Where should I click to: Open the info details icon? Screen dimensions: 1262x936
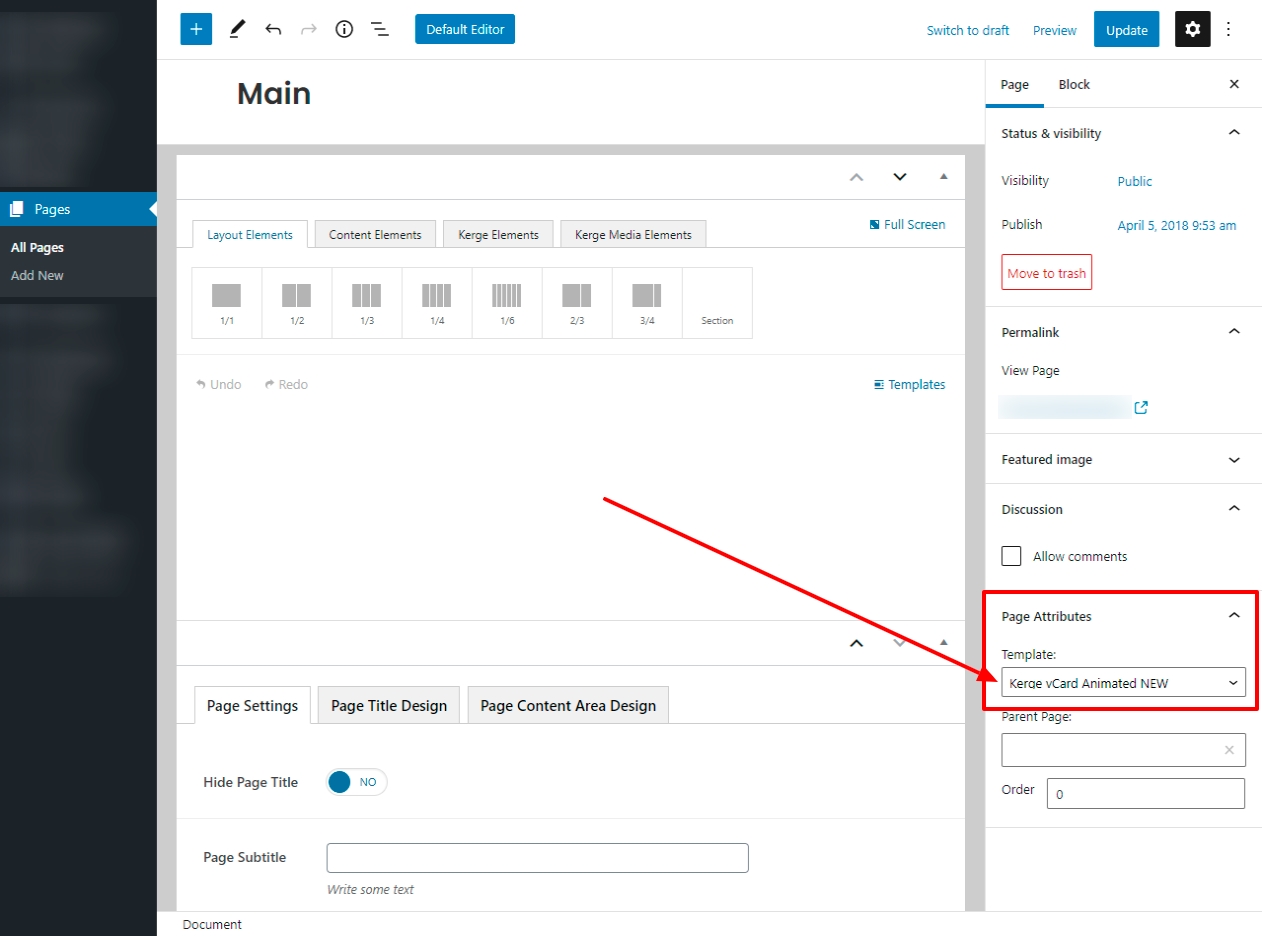pos(344,29)
